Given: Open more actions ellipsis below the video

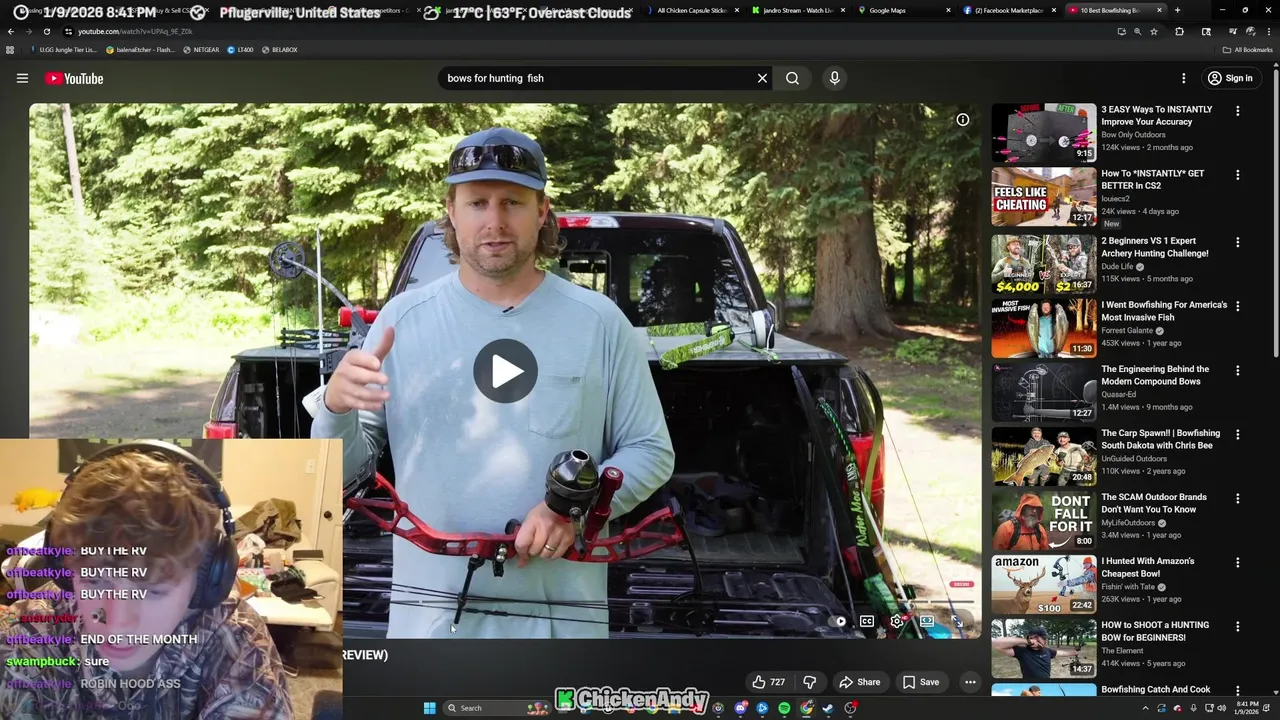Looking at the screenshot, I should pyautogui.click(x=969, y=682).
